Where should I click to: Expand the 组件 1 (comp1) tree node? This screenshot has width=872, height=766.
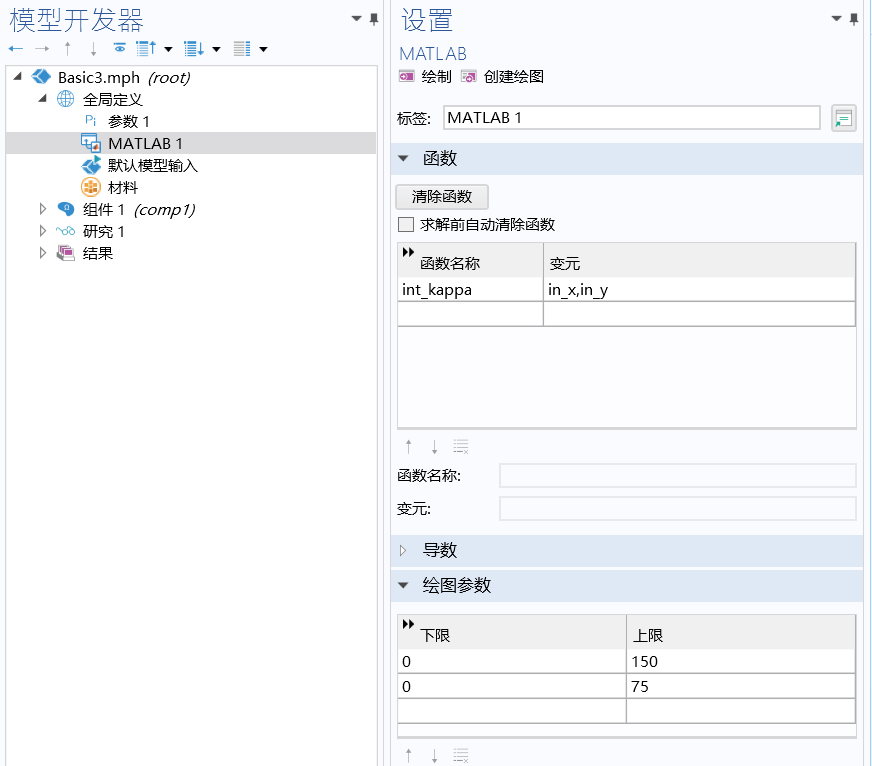coord(43,209)
